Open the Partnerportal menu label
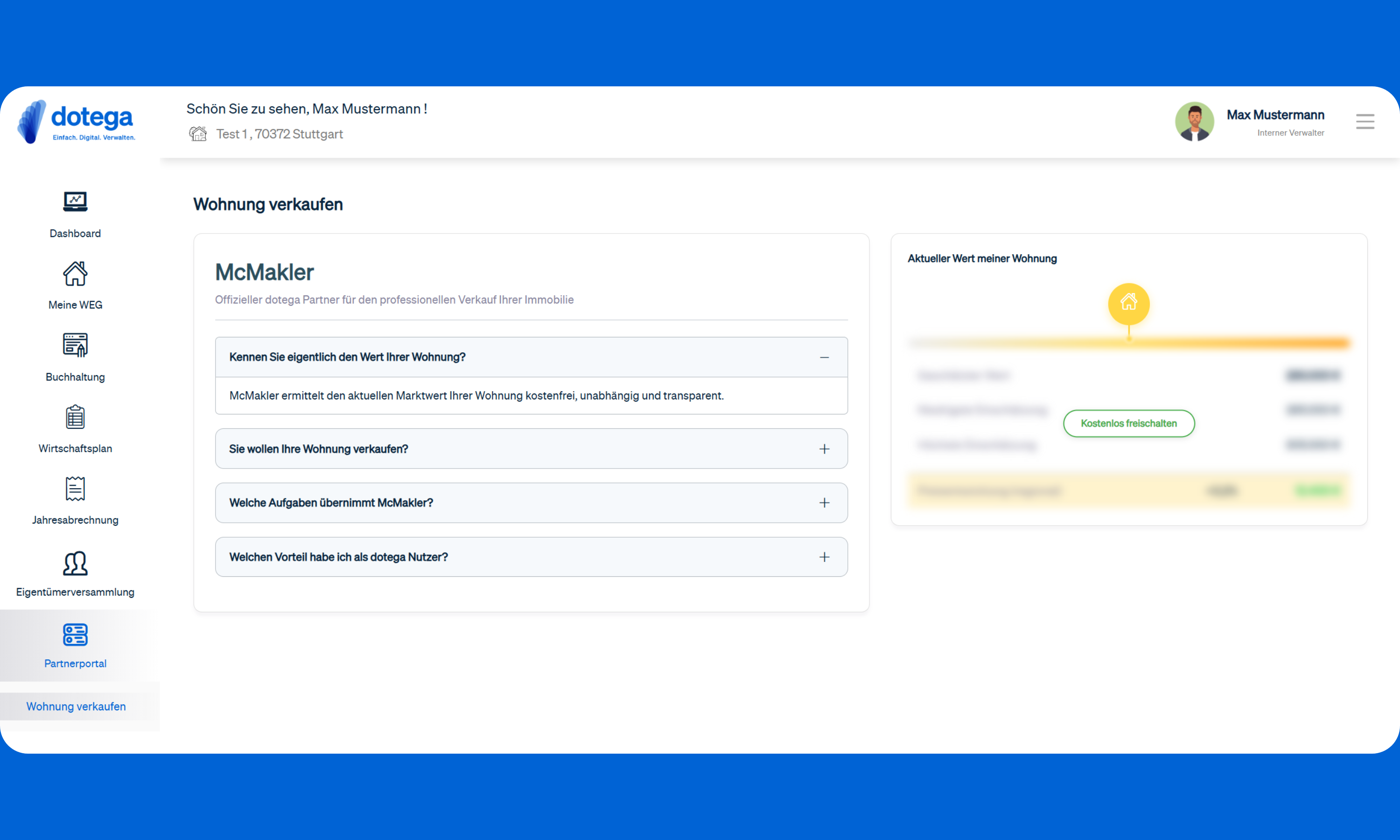The width and height of the screenshot is (1400, 840). 75,664
